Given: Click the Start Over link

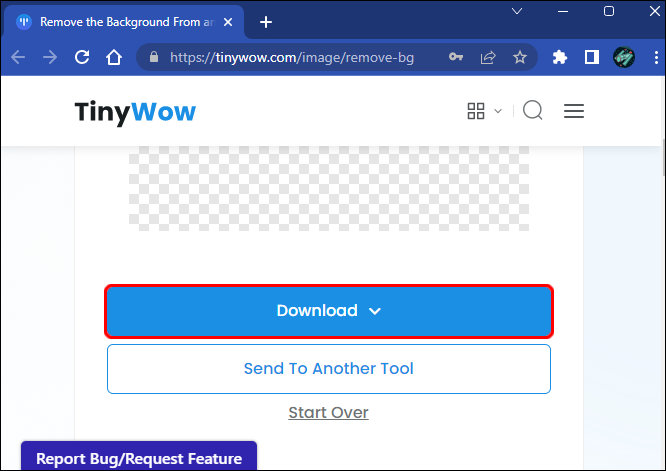Looking at the screenshot, I should click(328, 412).
